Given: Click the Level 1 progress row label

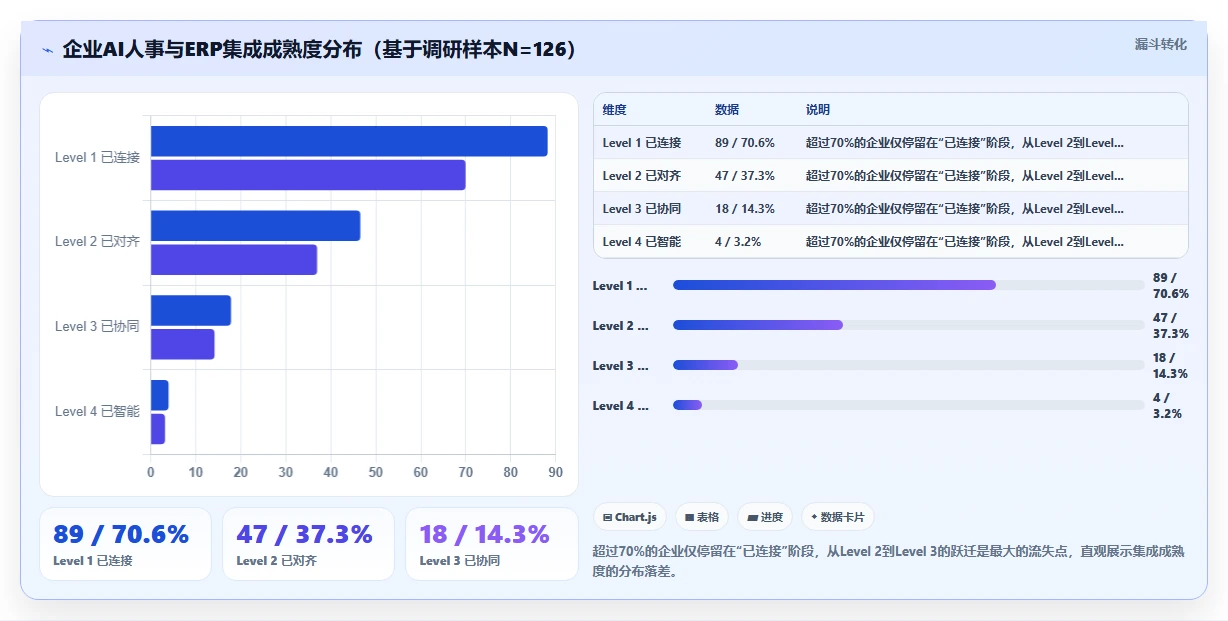Looking at the screenshot, I should click(620, 286).
